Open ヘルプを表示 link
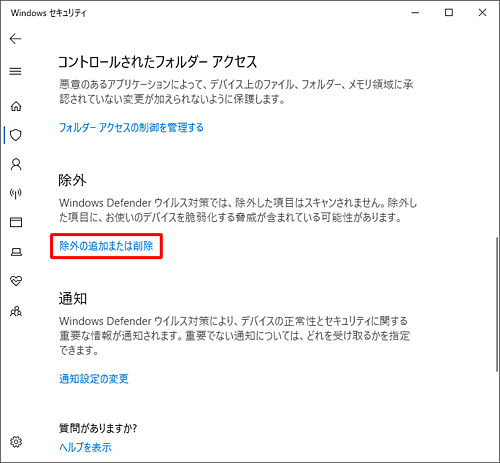This screenshot has width=500, height=463. [x=85, y=447]
